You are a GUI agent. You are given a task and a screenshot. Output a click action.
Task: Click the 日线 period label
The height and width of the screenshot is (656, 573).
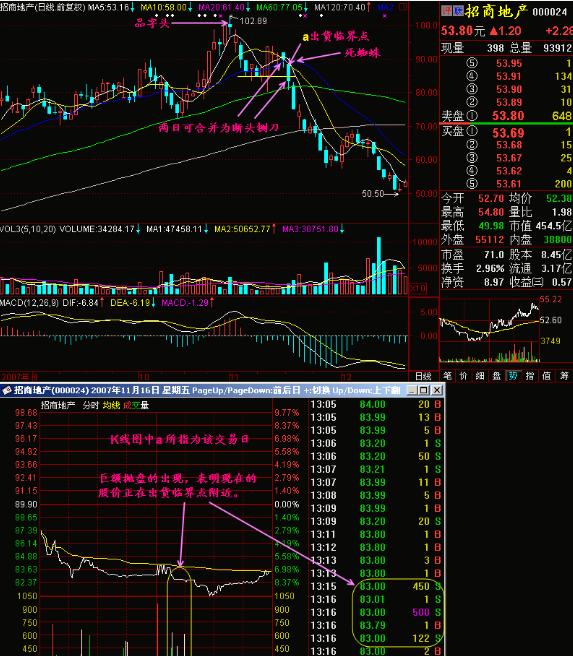coord(423,376)
